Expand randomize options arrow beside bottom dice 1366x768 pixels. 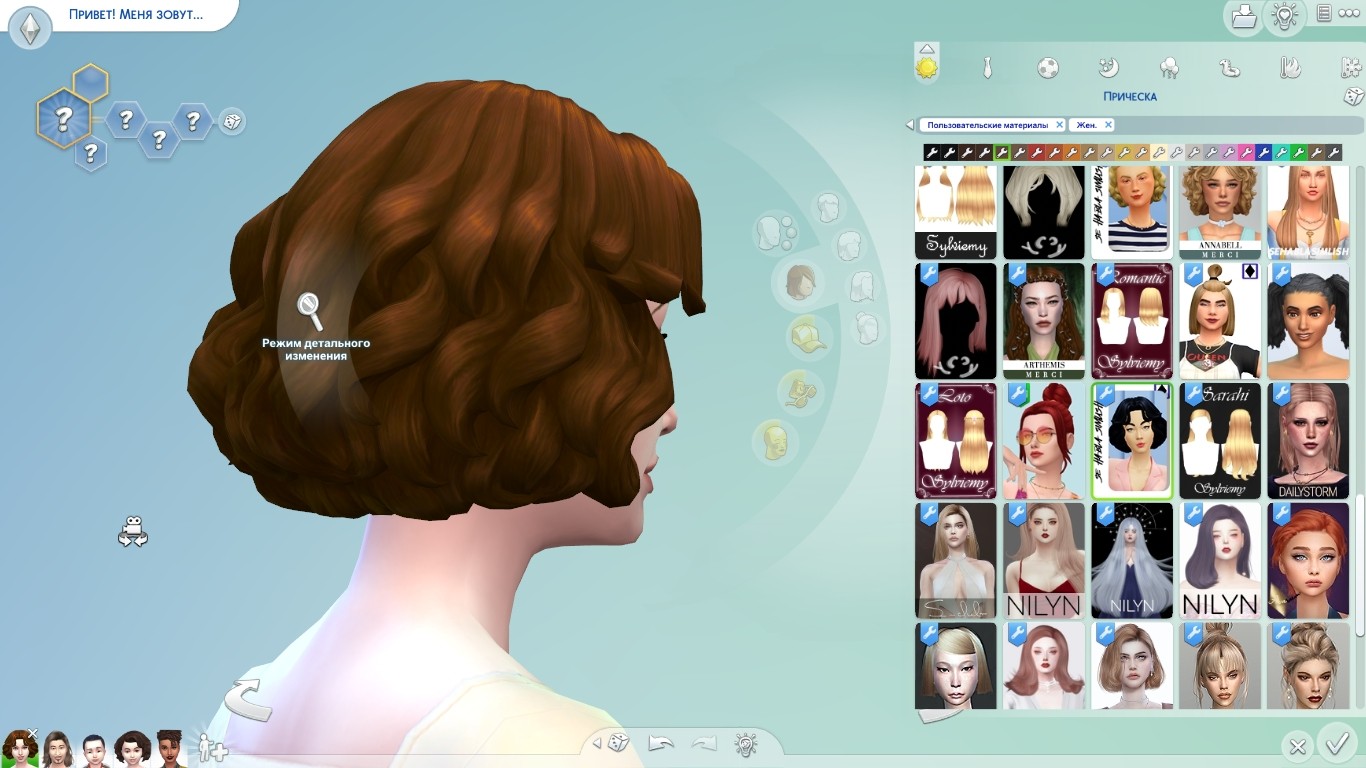597,743
